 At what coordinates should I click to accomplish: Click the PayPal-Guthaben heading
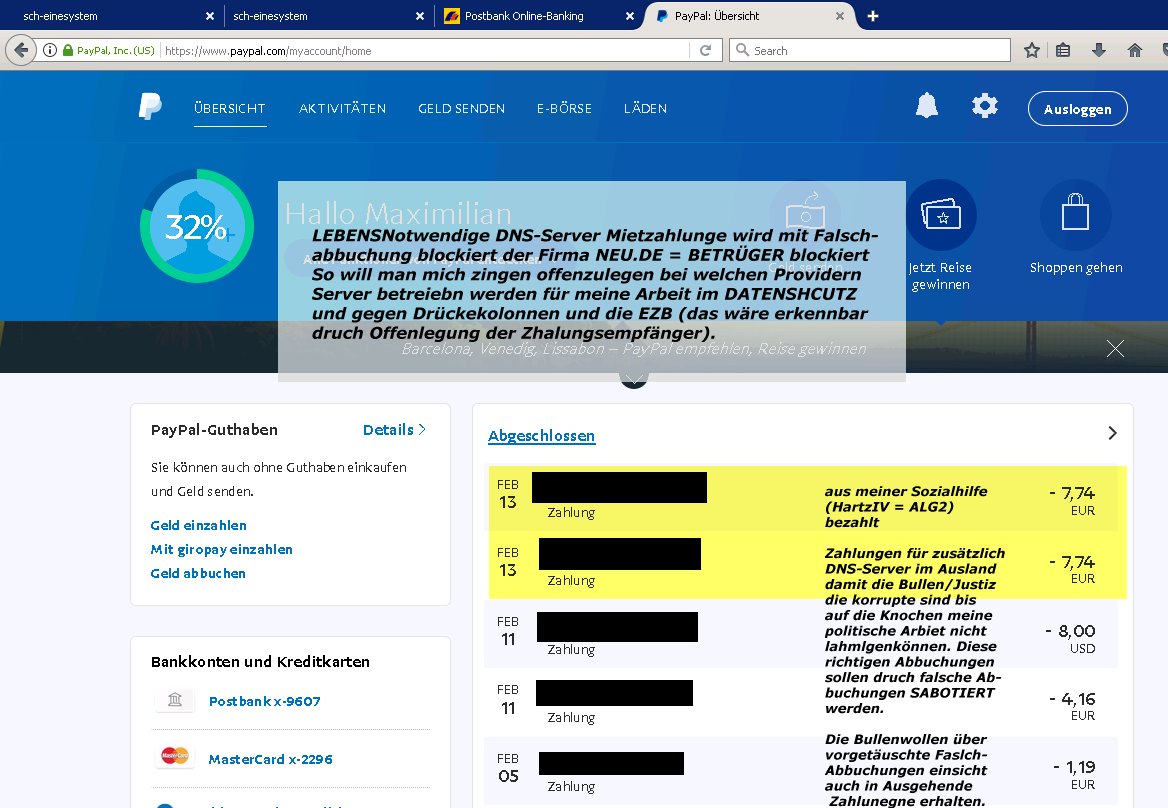214,430
